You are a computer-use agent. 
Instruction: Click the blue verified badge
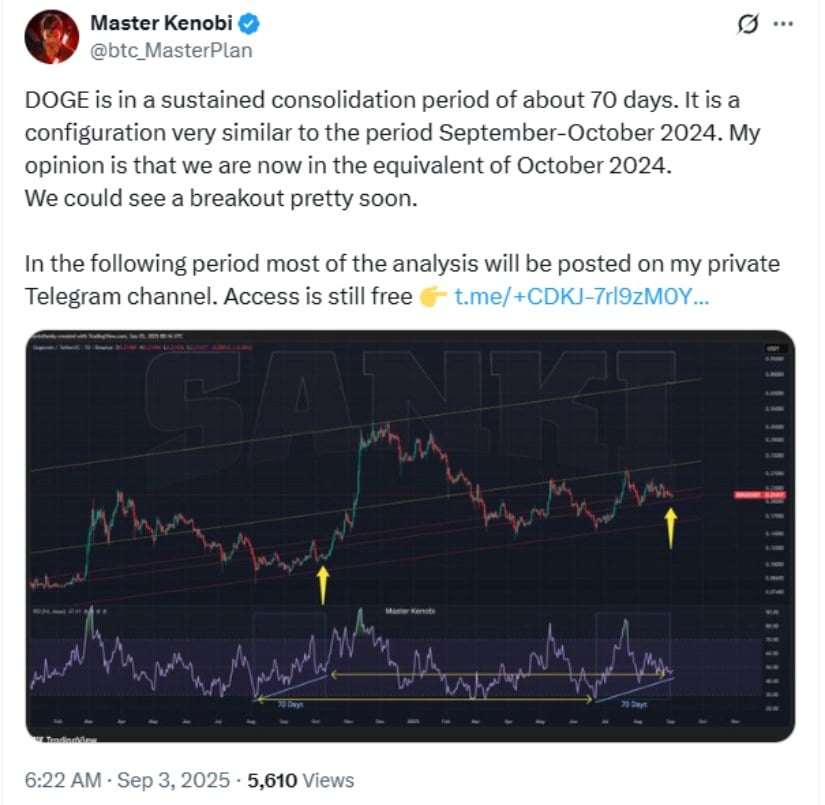click(249, 24)
